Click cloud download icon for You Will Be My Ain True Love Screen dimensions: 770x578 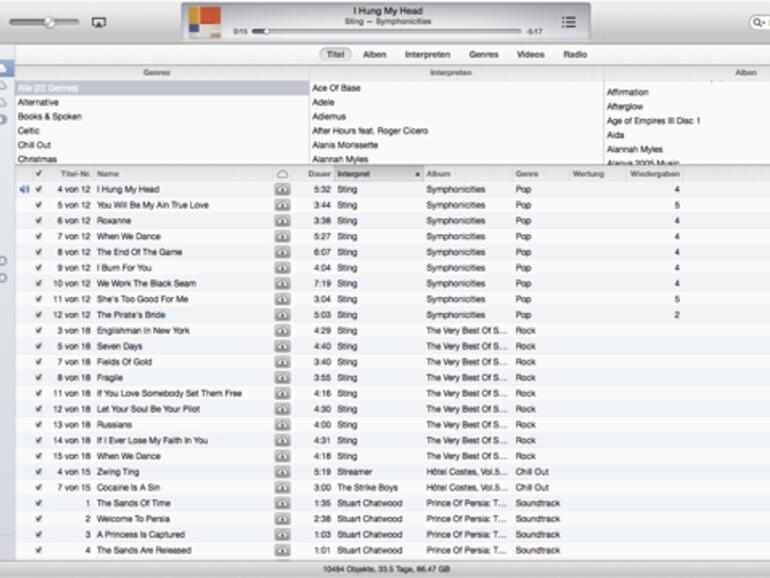(x=282, y=205)
